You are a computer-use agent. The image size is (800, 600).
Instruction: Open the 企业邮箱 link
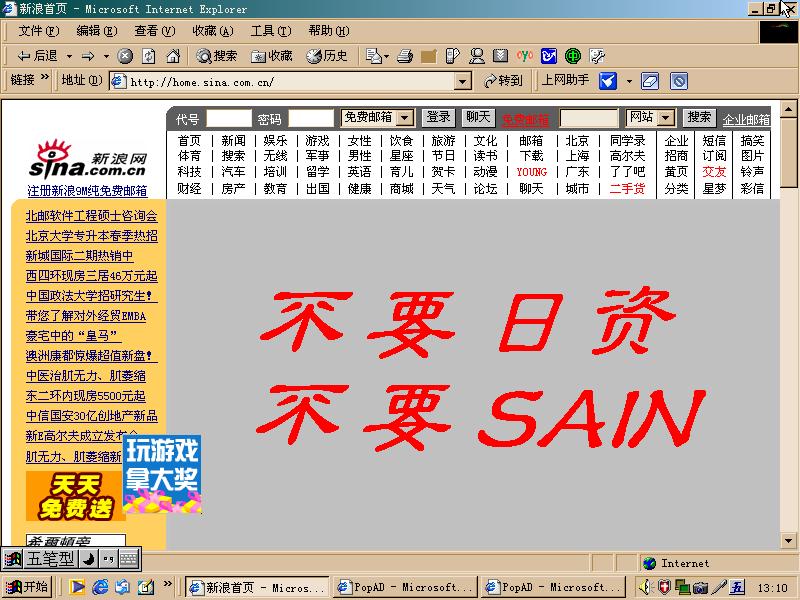(746, 119)
